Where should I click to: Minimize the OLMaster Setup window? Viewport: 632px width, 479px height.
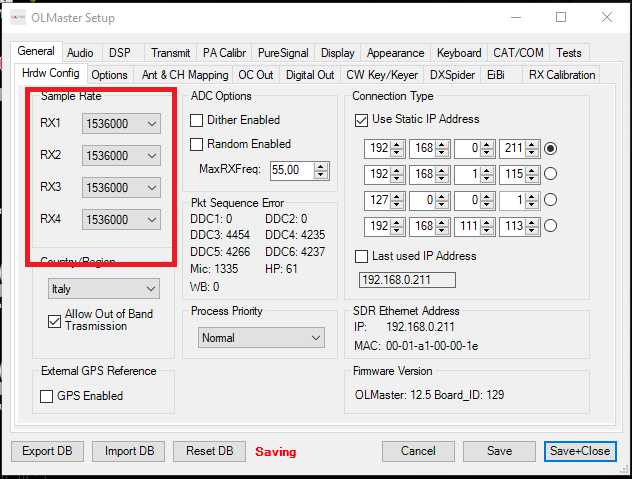516,17
